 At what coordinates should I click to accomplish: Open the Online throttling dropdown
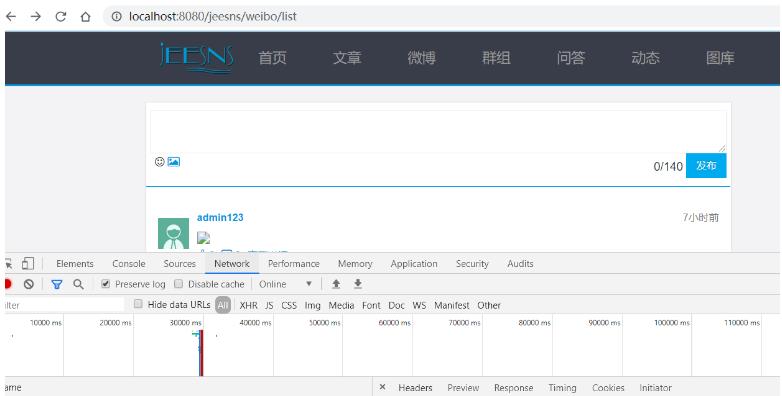285,284
